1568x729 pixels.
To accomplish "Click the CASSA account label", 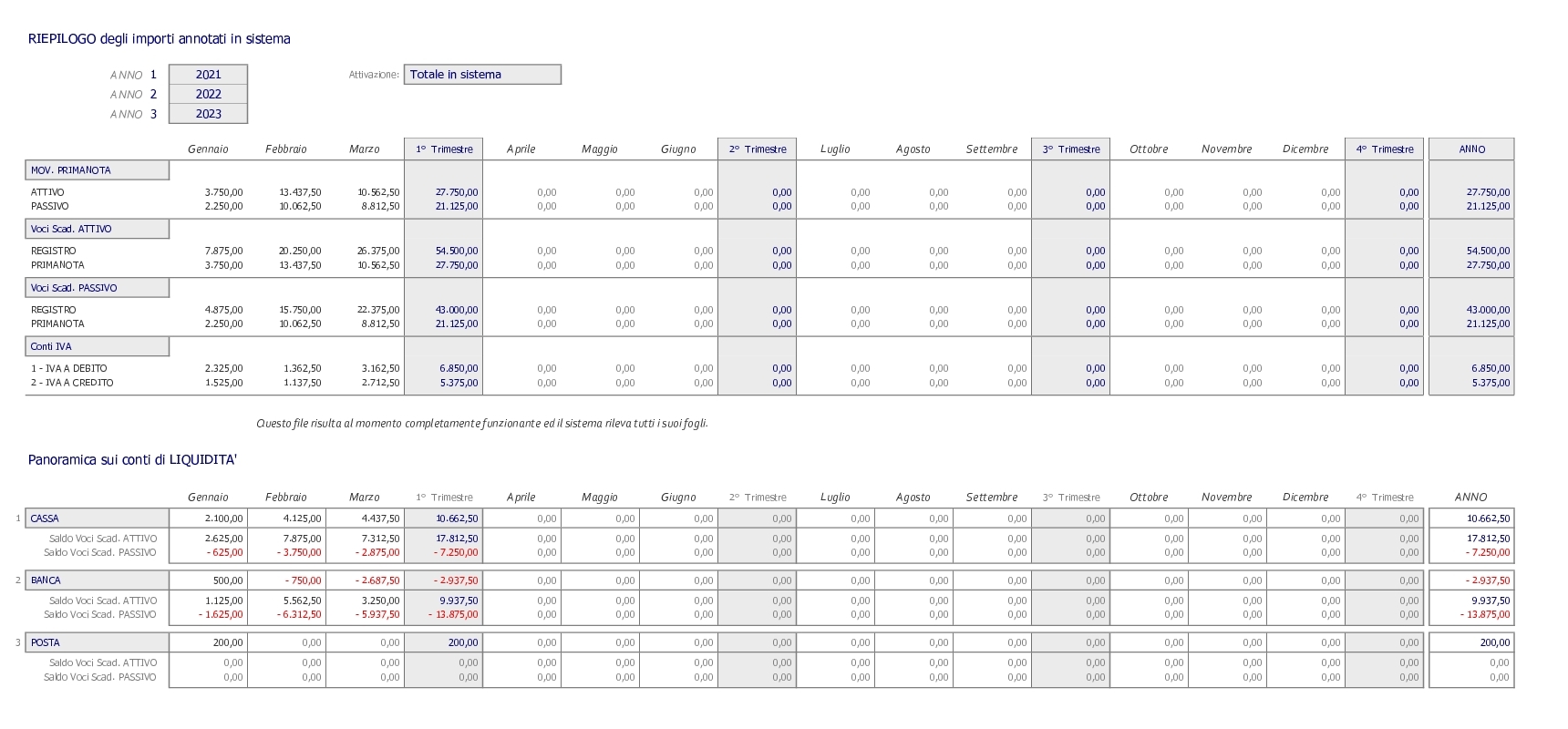I will click(x=98, y=519).
